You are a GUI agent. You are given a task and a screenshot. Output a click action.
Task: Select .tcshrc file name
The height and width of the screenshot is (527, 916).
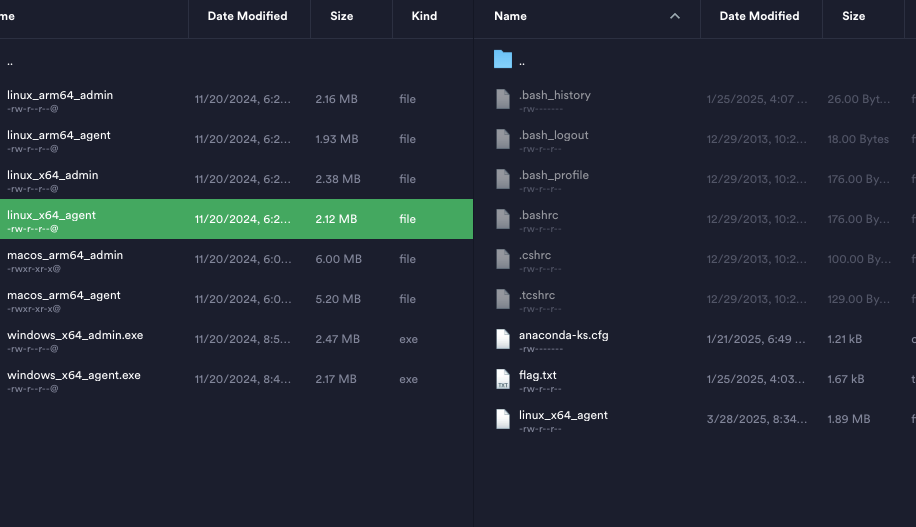[x=537, y=295]
